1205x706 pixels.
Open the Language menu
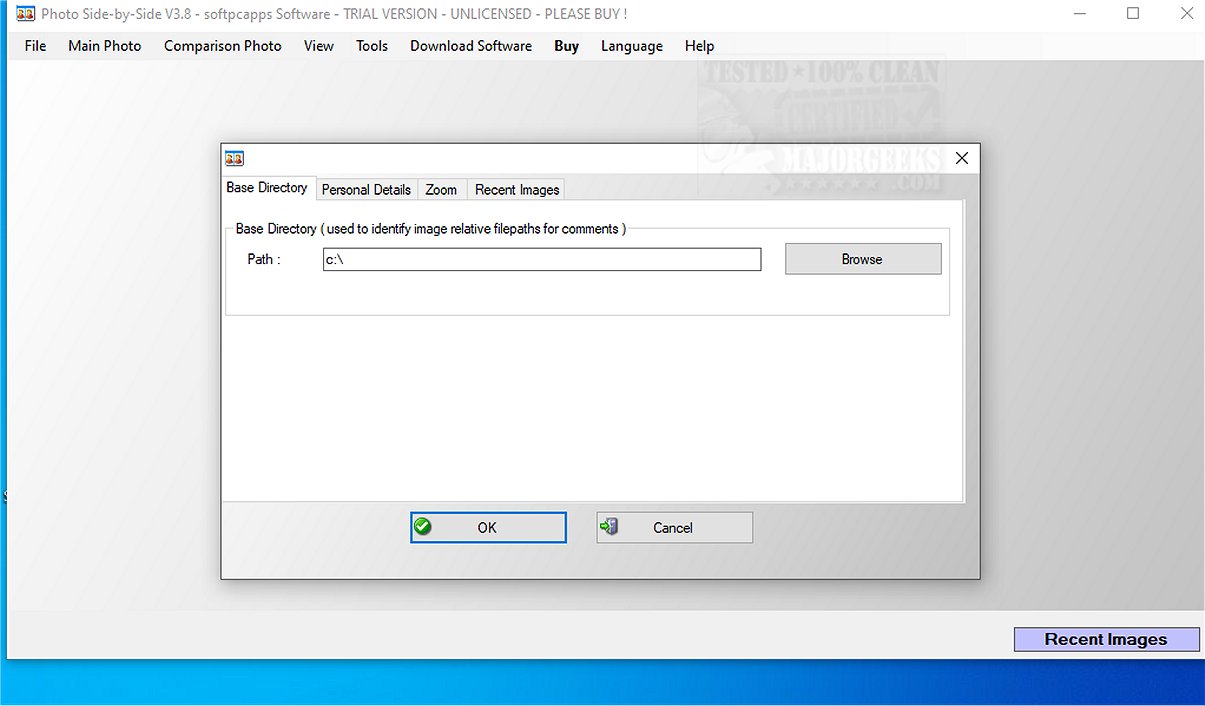click(x=632, y=46)
